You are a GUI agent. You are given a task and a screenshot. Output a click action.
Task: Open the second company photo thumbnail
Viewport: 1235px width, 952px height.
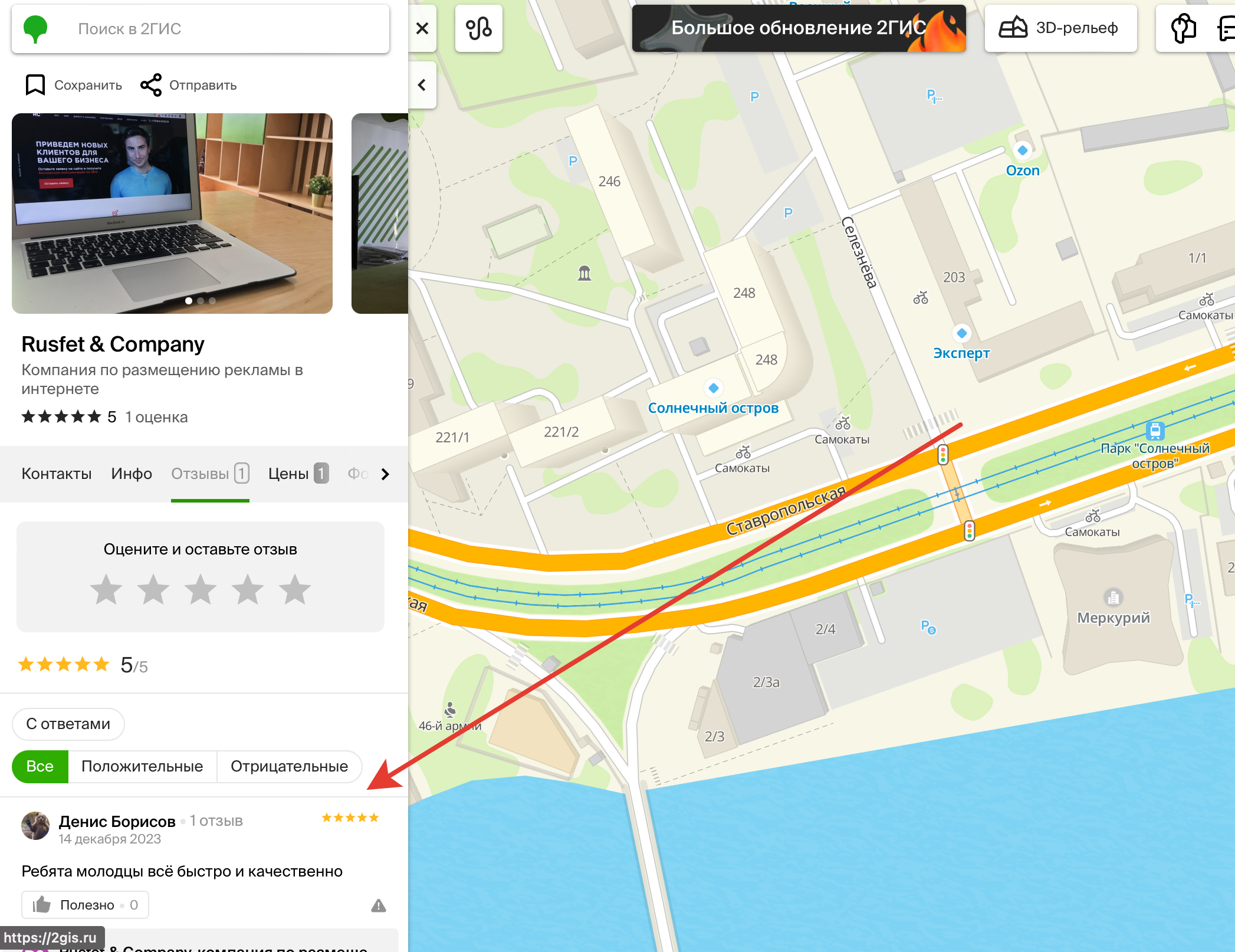pos(380,214)
